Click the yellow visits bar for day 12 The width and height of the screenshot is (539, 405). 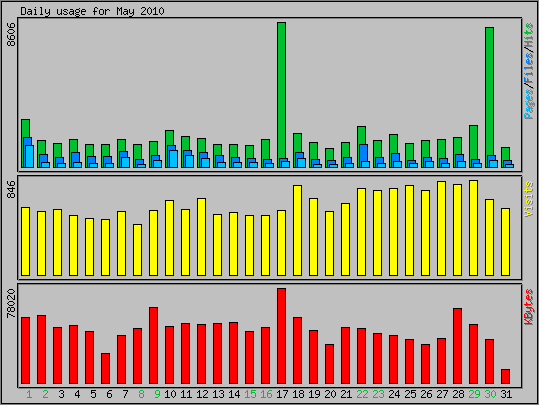tap(201, 237)
